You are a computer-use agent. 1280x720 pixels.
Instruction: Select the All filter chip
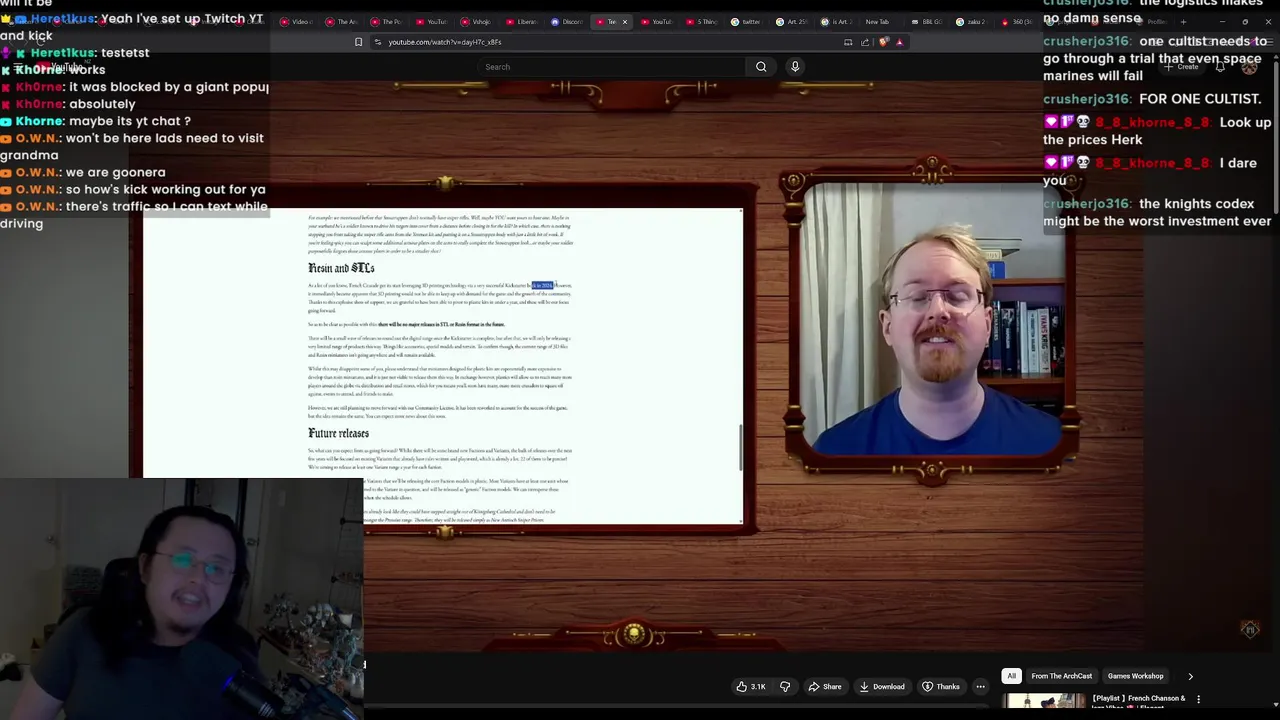tap(1011, 676)
